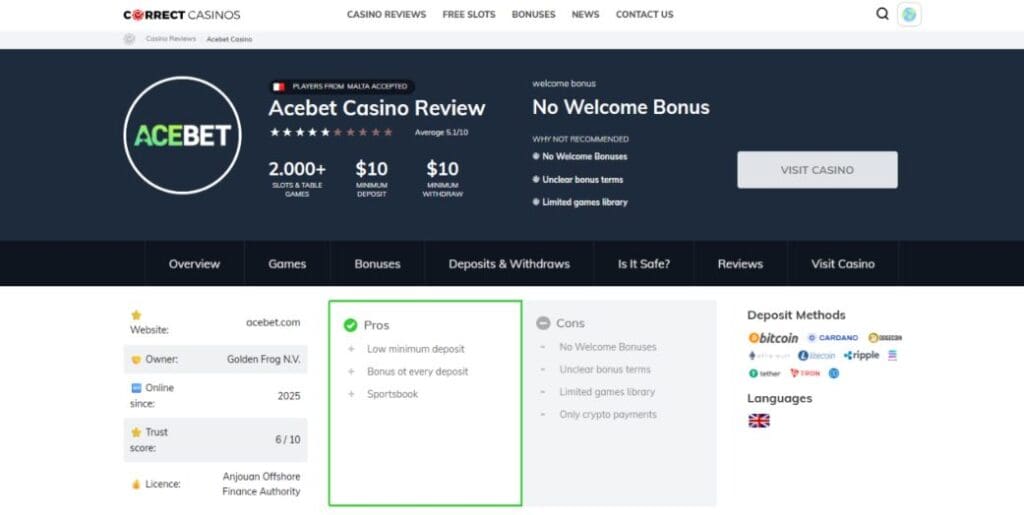Click the Litecoin deposit icon

tap(817, 355)
